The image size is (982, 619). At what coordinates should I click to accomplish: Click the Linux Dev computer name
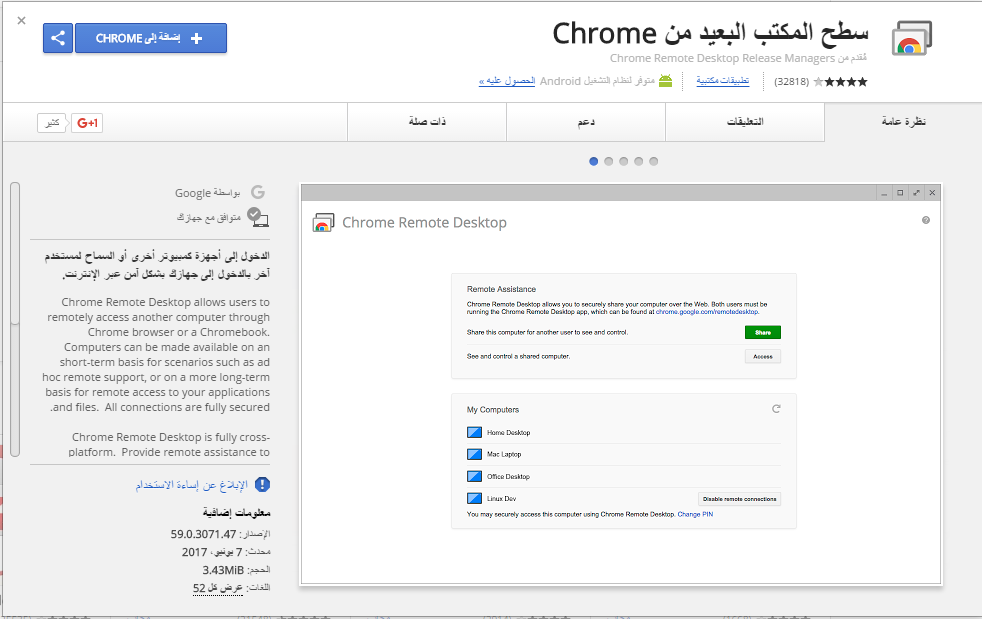coord(502,499)
